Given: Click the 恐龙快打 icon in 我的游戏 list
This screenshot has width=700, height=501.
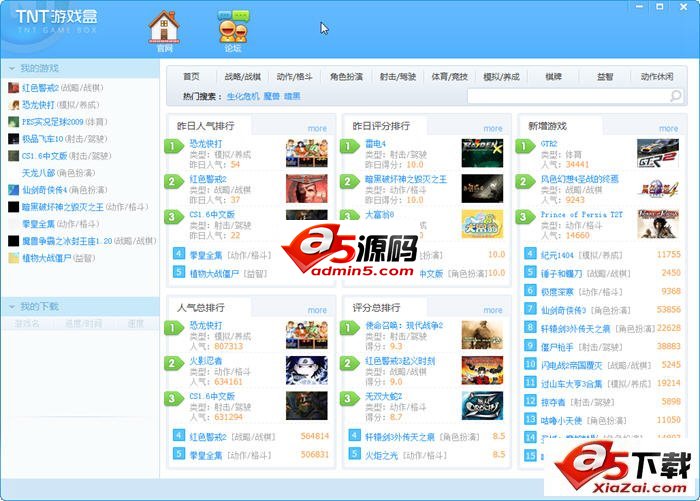Looking at the screenshot, I should [x=13, y=104].
